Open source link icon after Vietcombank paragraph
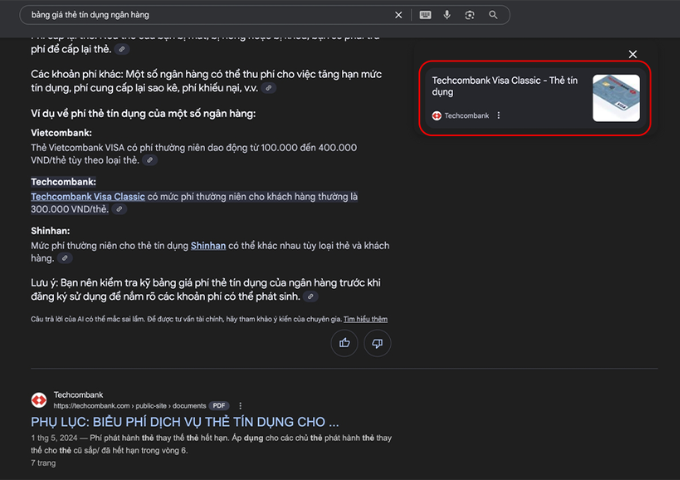Image resolution: width=680 pixels, height=480 pixels. (x=150, y=160)
